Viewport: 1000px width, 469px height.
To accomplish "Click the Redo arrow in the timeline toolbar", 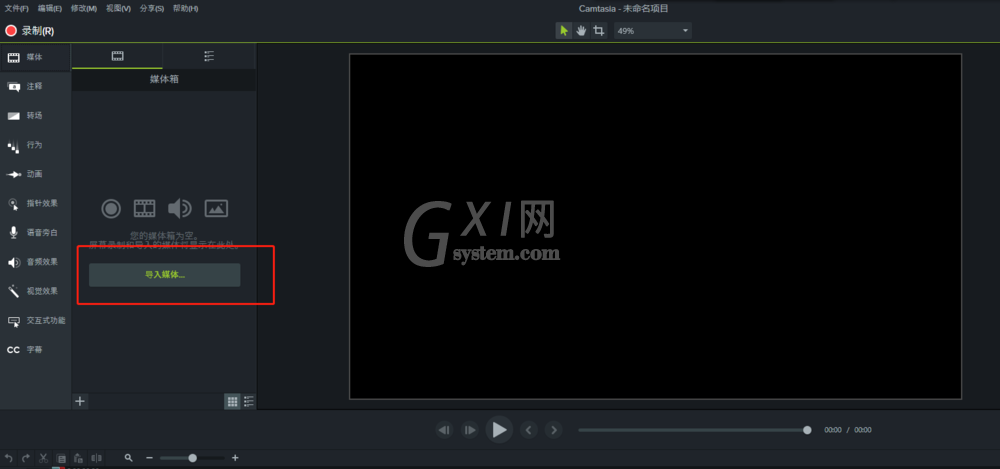I will pyautogui.click(x=26, y=458).
